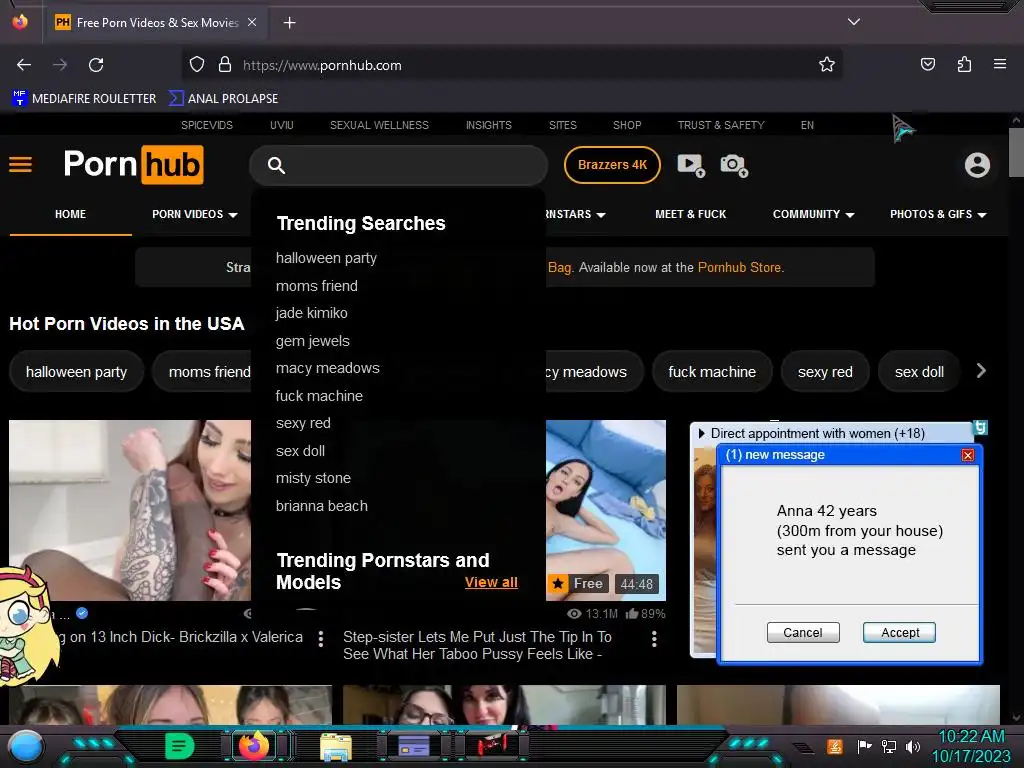Click the upload photo camera icon

tap(734, 165)
